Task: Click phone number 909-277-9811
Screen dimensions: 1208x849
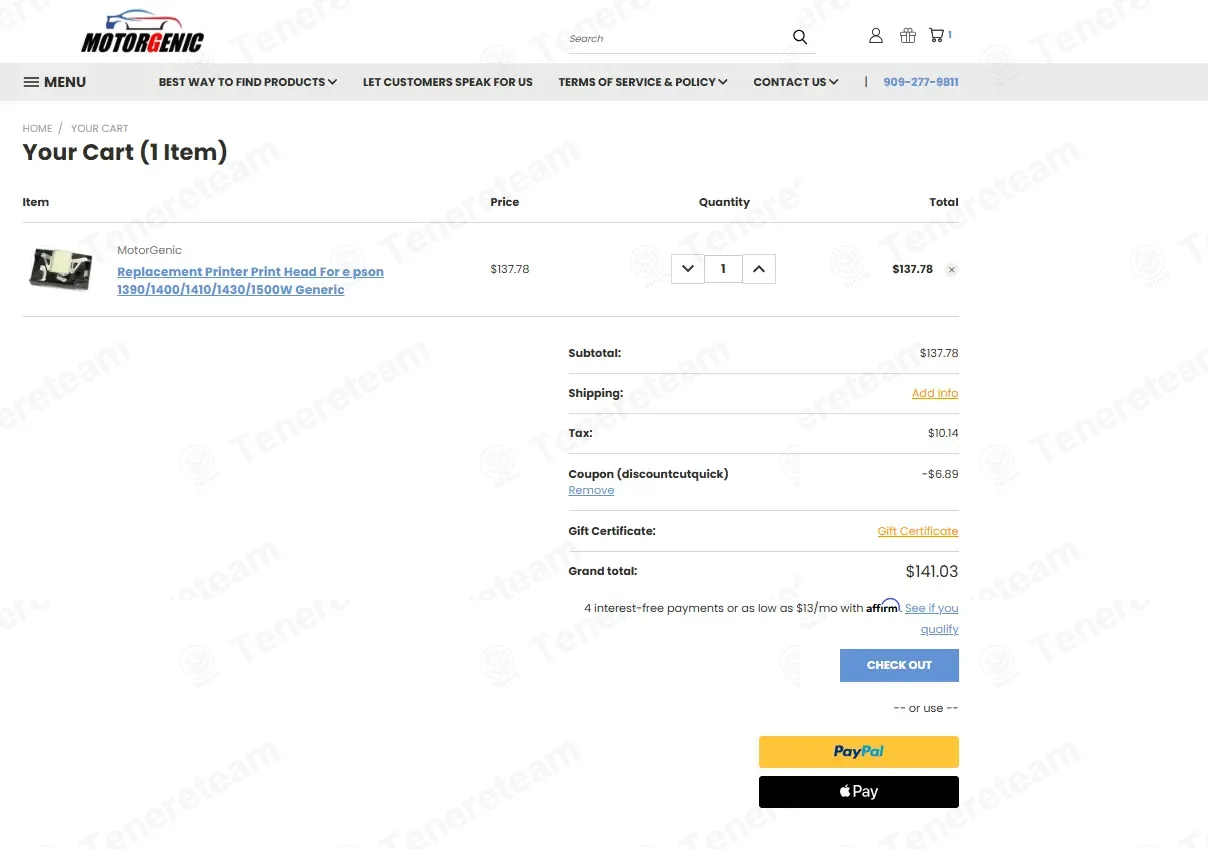Action: tap(921, 82)
